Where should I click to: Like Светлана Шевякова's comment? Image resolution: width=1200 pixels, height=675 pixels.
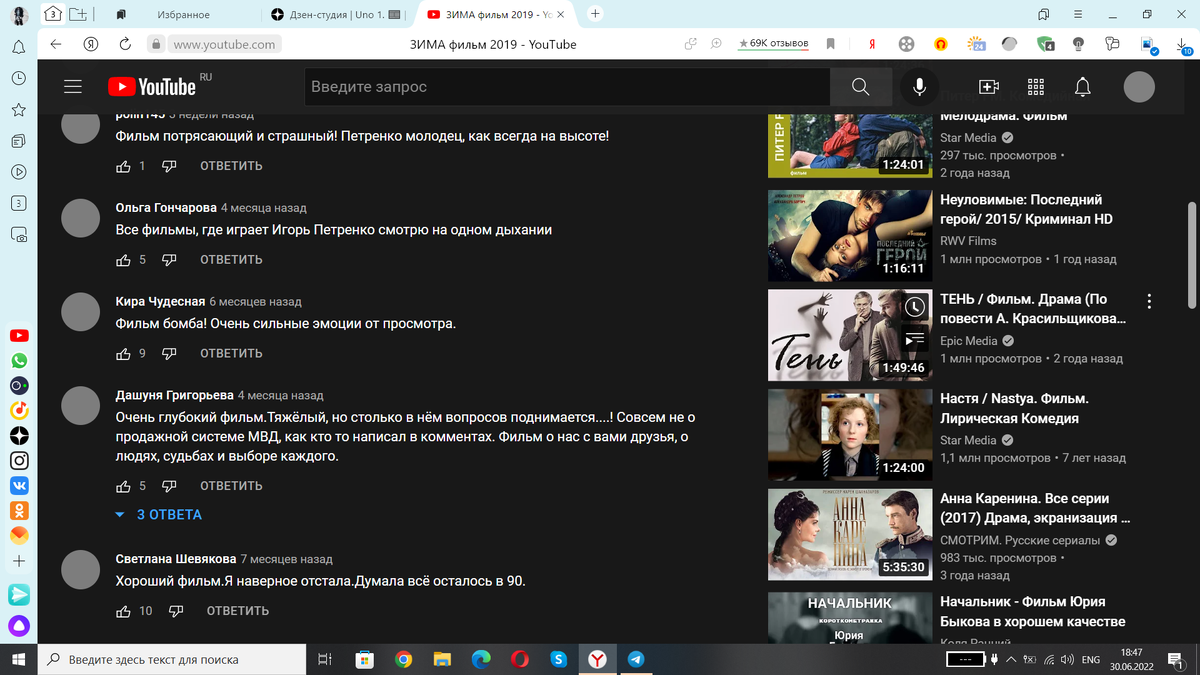[x=124, y=611]
